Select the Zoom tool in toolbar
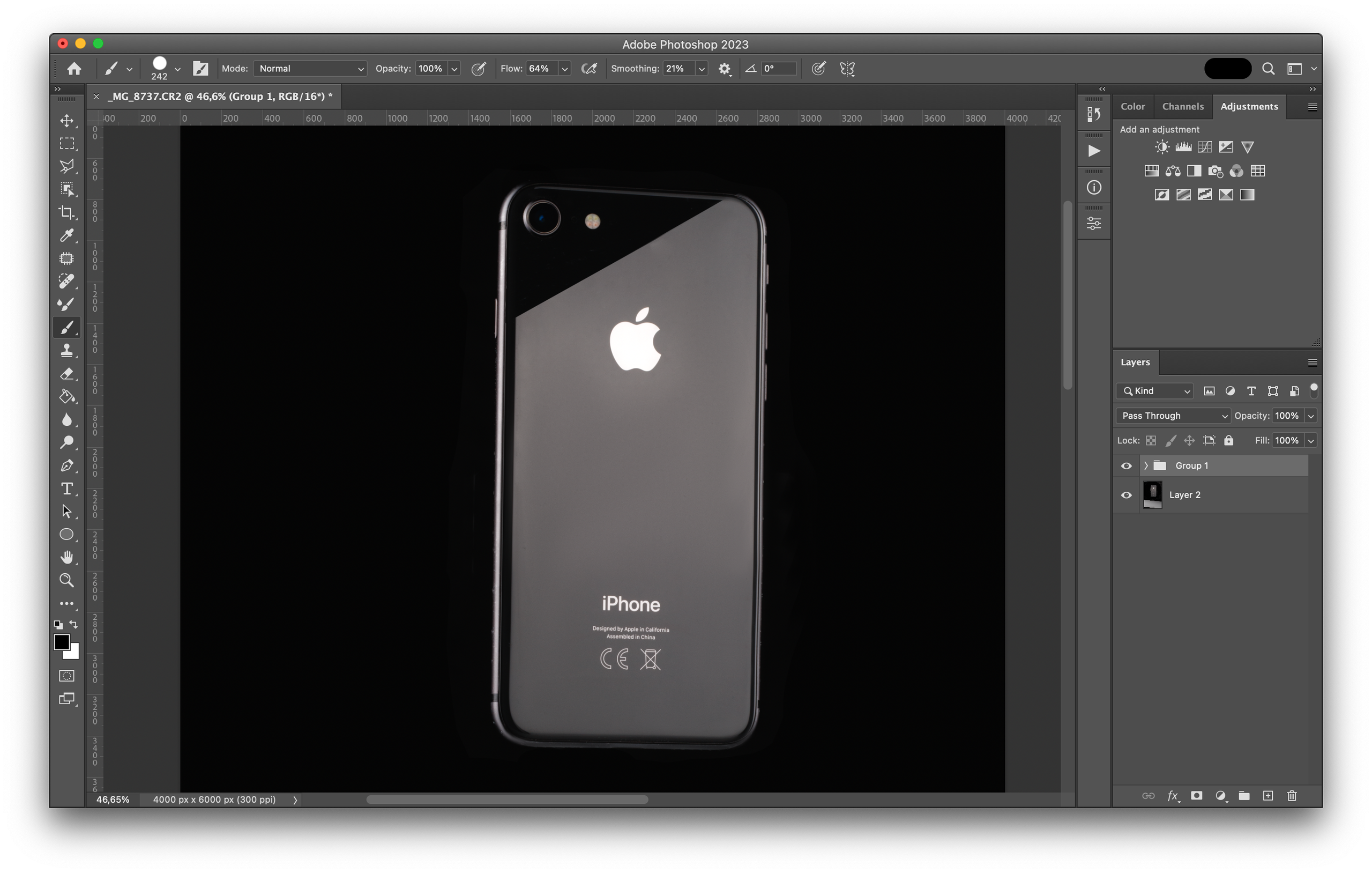This screenshot has width=1372, height=873. click(66, 580)
